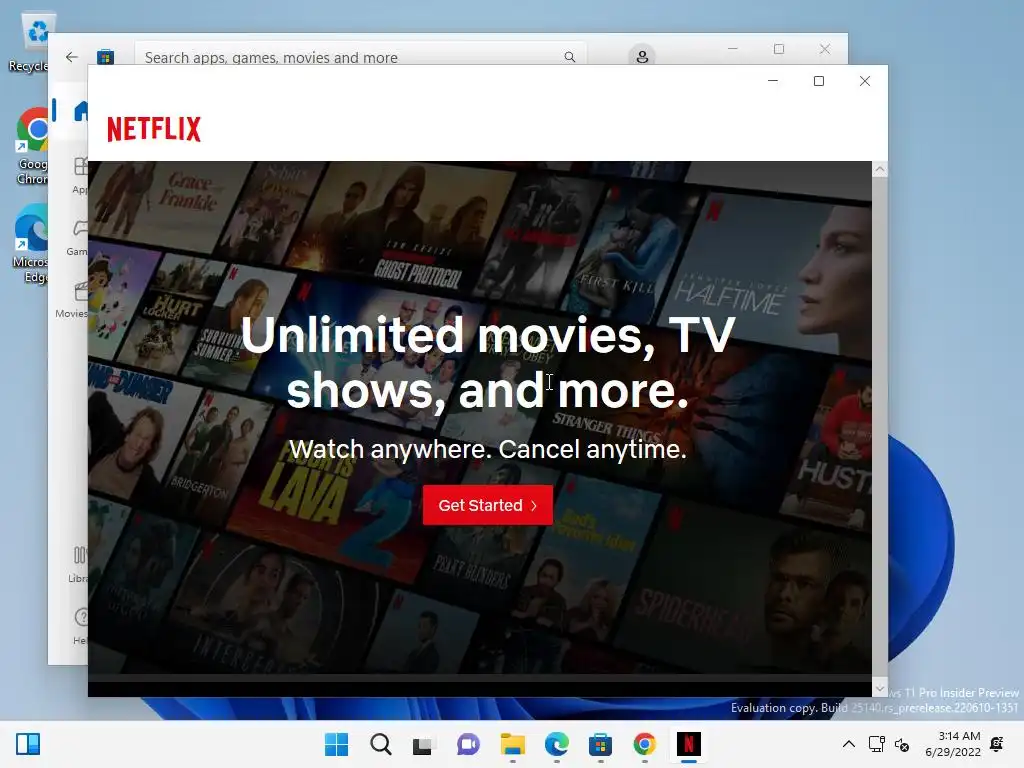Screen dimensions: 1024x768
Task: Open Microsoft Edge from the taskbar
Action: coord(556,744)
